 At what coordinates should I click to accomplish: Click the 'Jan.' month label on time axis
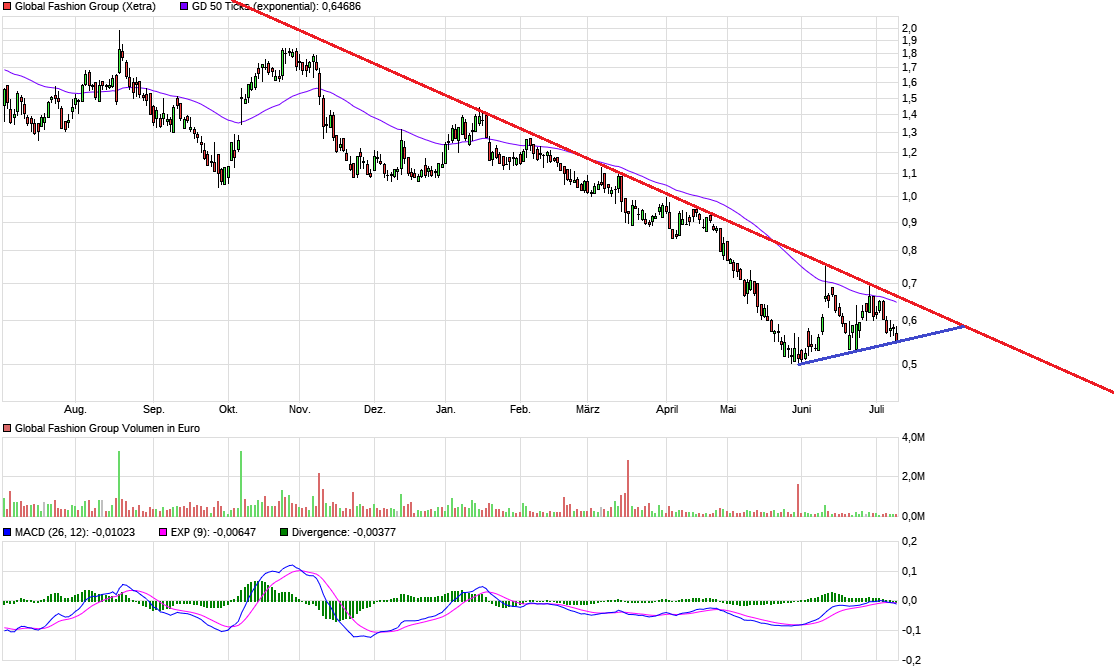[x=445, y=409]
